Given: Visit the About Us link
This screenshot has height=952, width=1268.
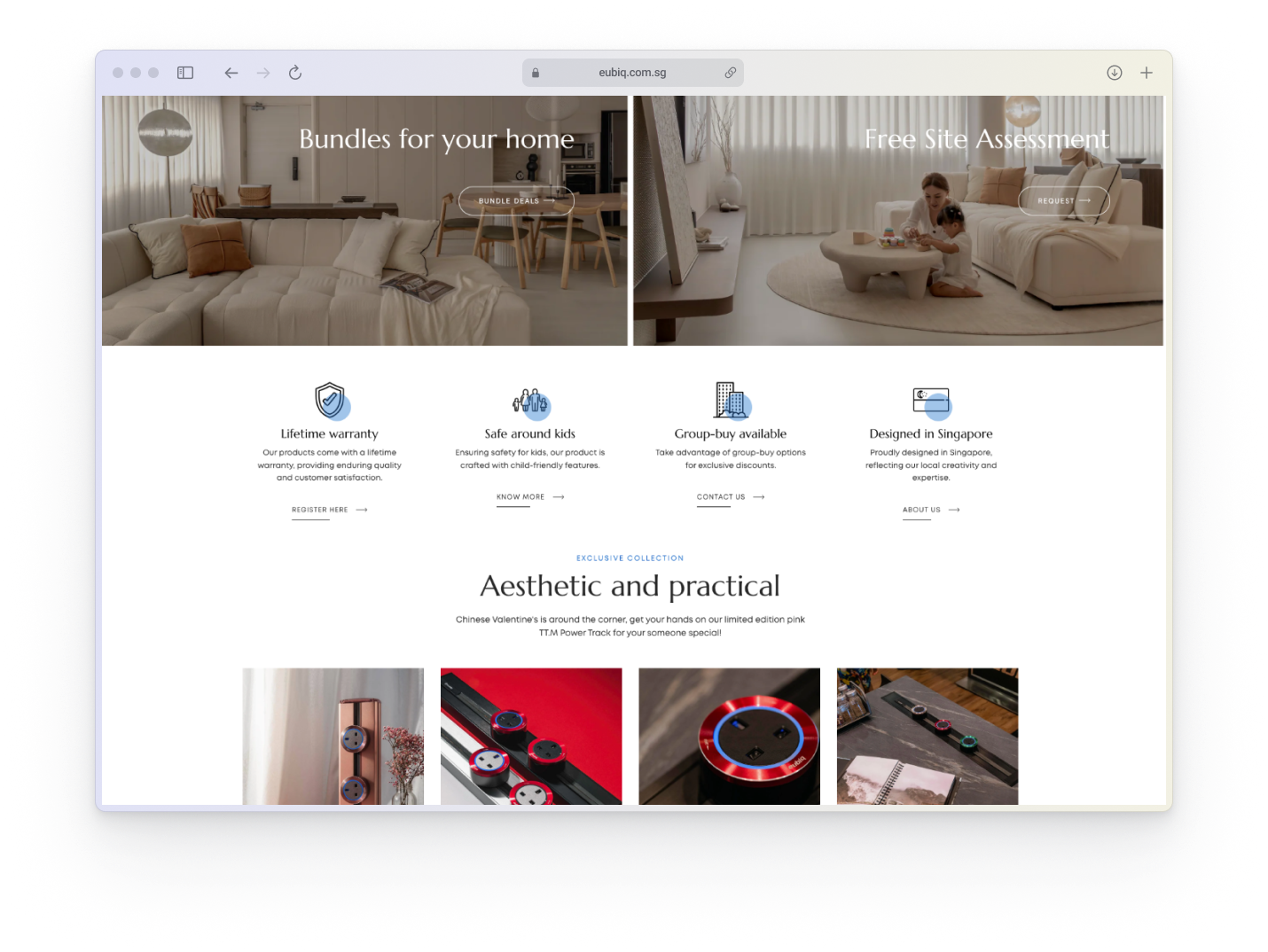Looking at the screenshot, I should (922, 510).
